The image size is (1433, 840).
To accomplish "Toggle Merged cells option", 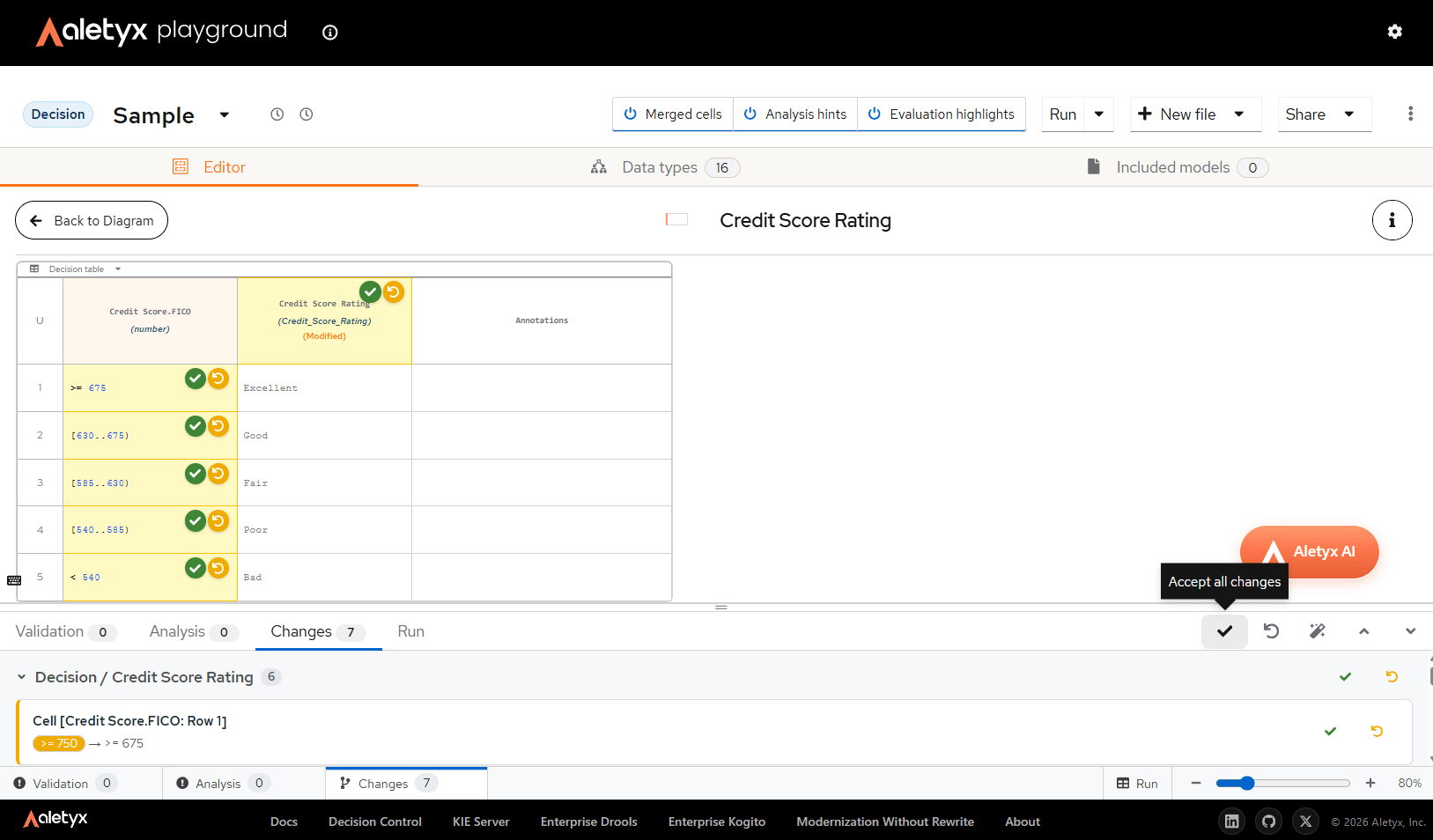I will tap(673, 114).
